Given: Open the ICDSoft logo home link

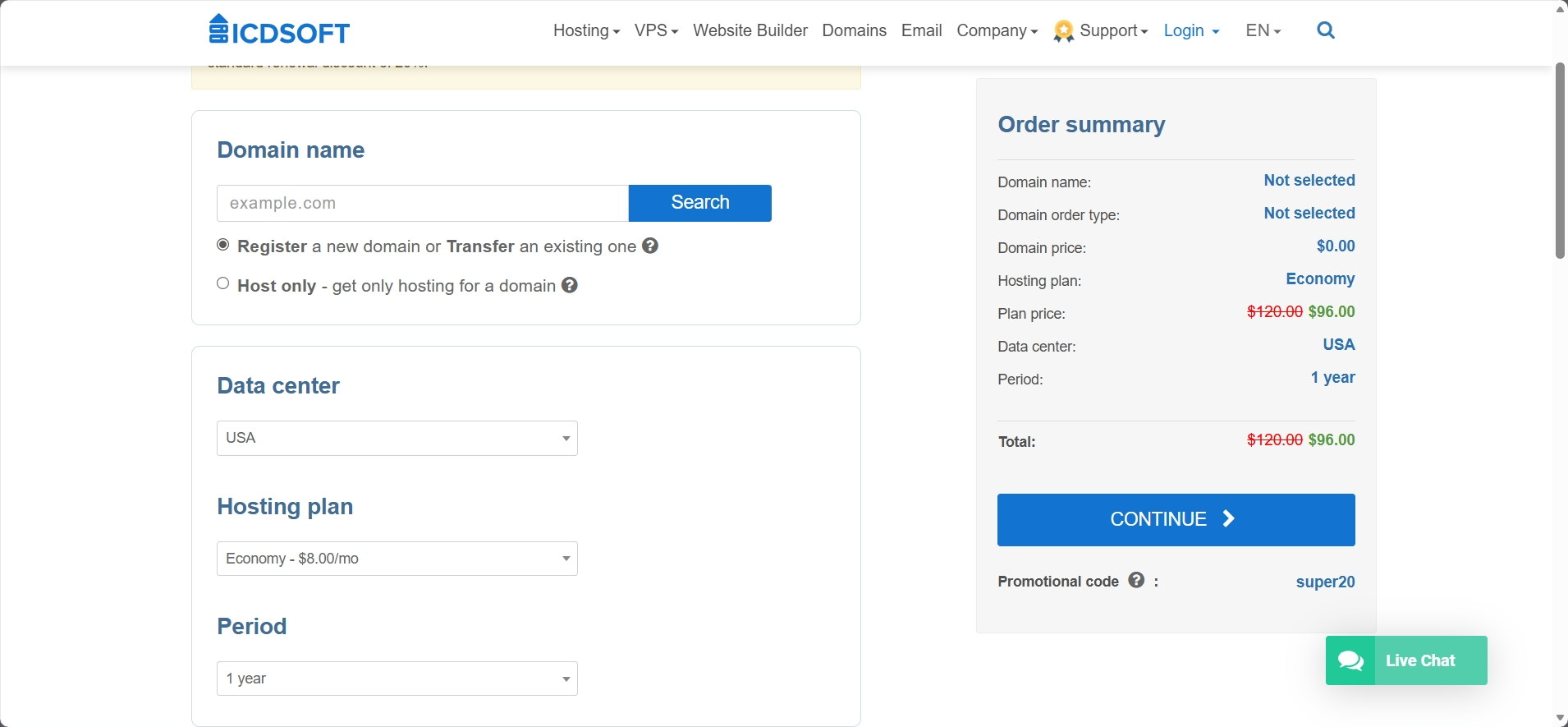Looking at the screenshot, I should [279, 30].
